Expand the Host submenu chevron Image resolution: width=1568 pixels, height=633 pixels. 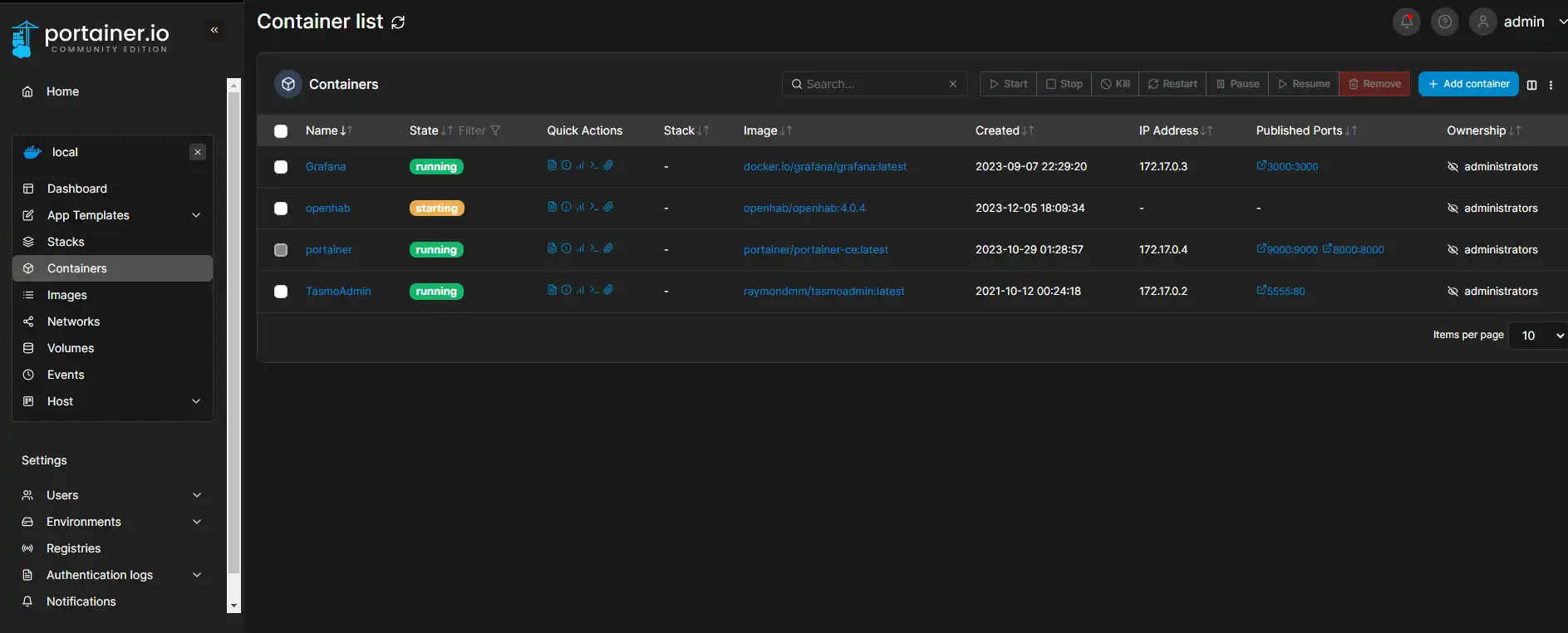(196, 401)
